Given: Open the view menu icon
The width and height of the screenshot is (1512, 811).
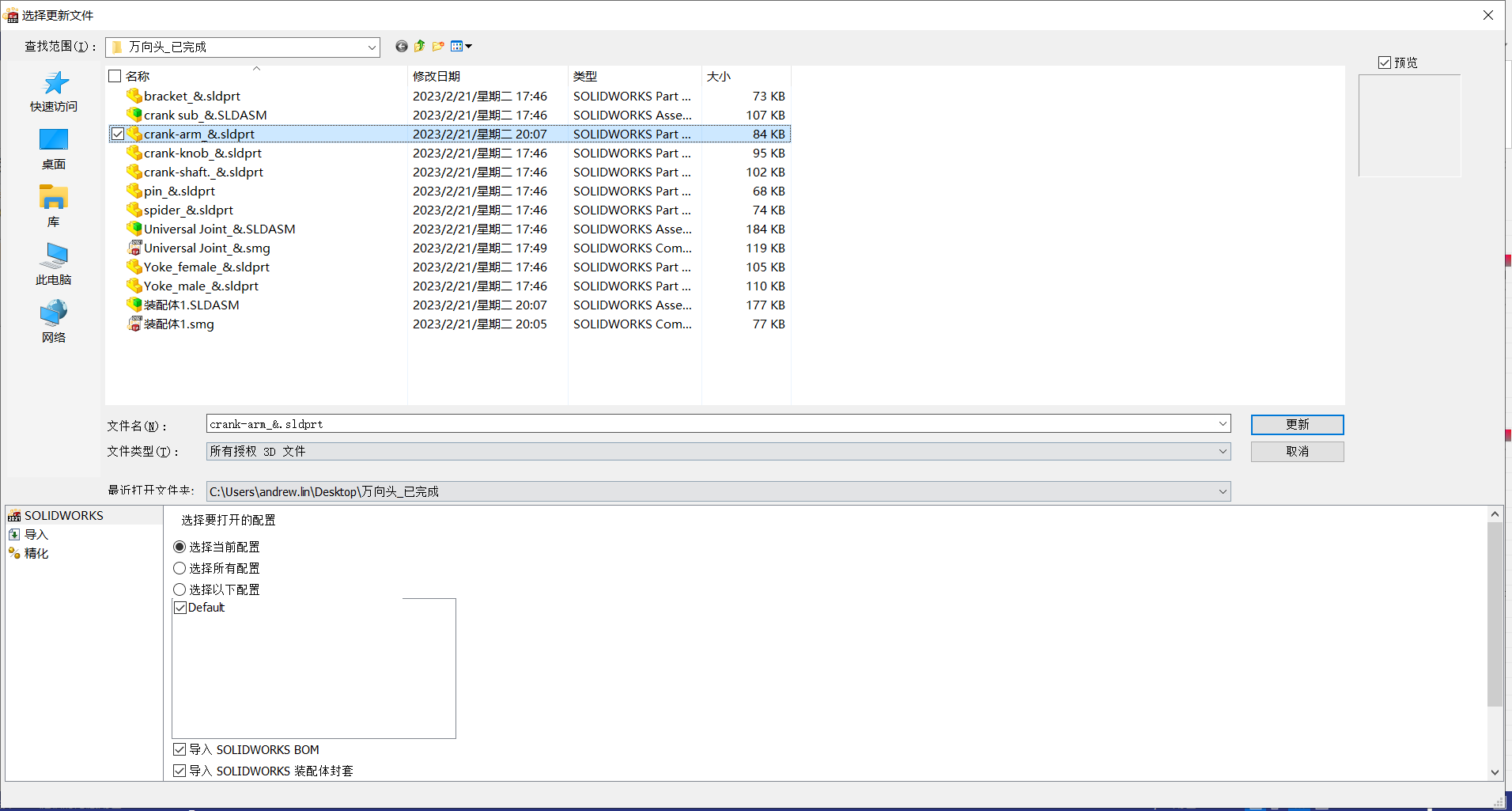Looking at the screenshot, I should tap(461, 47).
